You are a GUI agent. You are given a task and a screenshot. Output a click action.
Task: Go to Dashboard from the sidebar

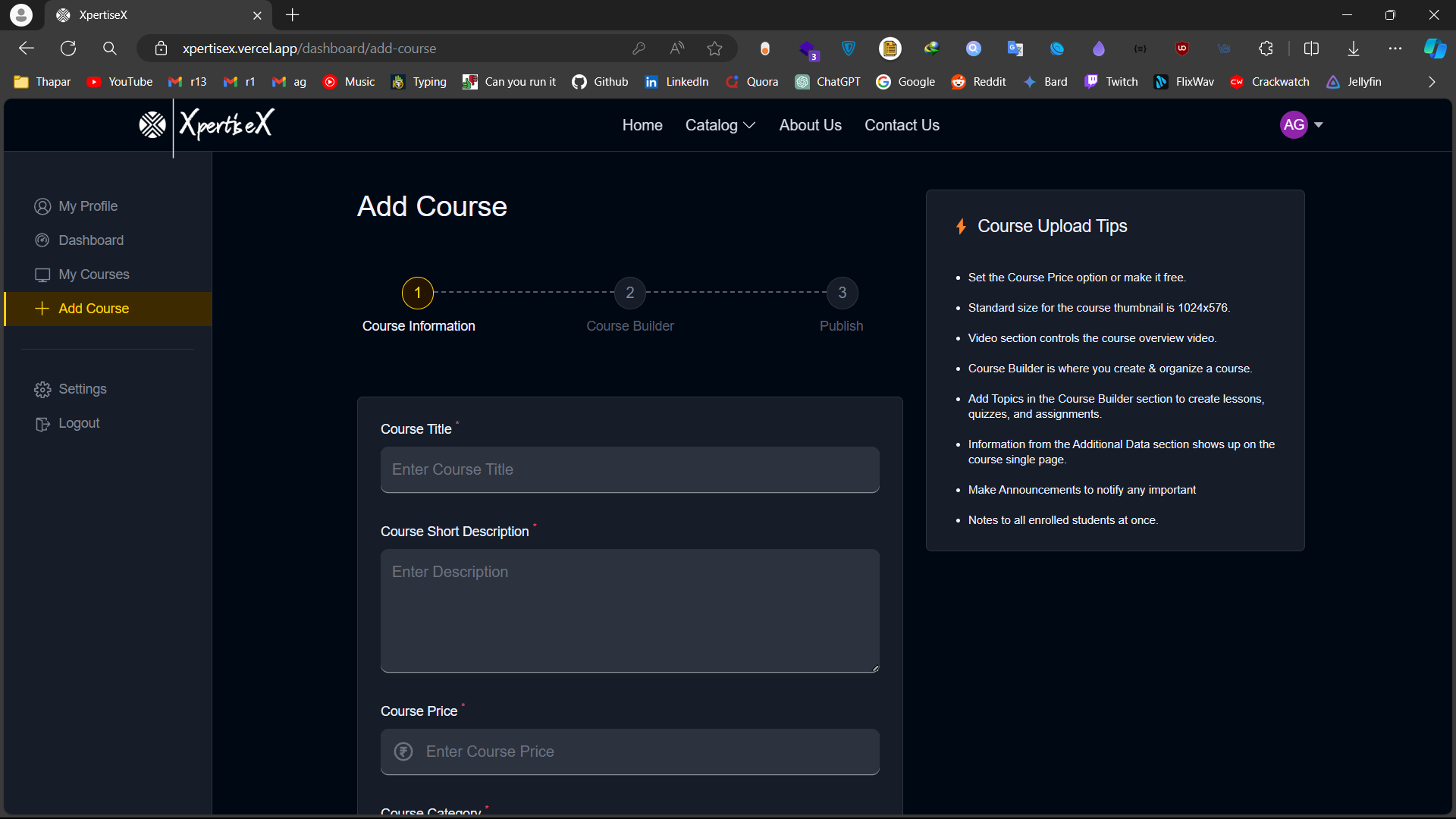pos(90,240)
